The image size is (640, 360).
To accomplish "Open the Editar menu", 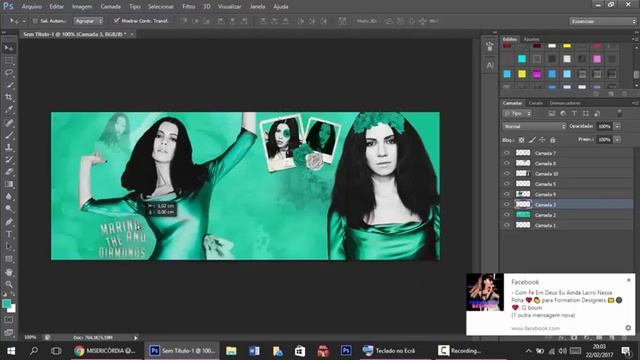I will click(56, 7).
